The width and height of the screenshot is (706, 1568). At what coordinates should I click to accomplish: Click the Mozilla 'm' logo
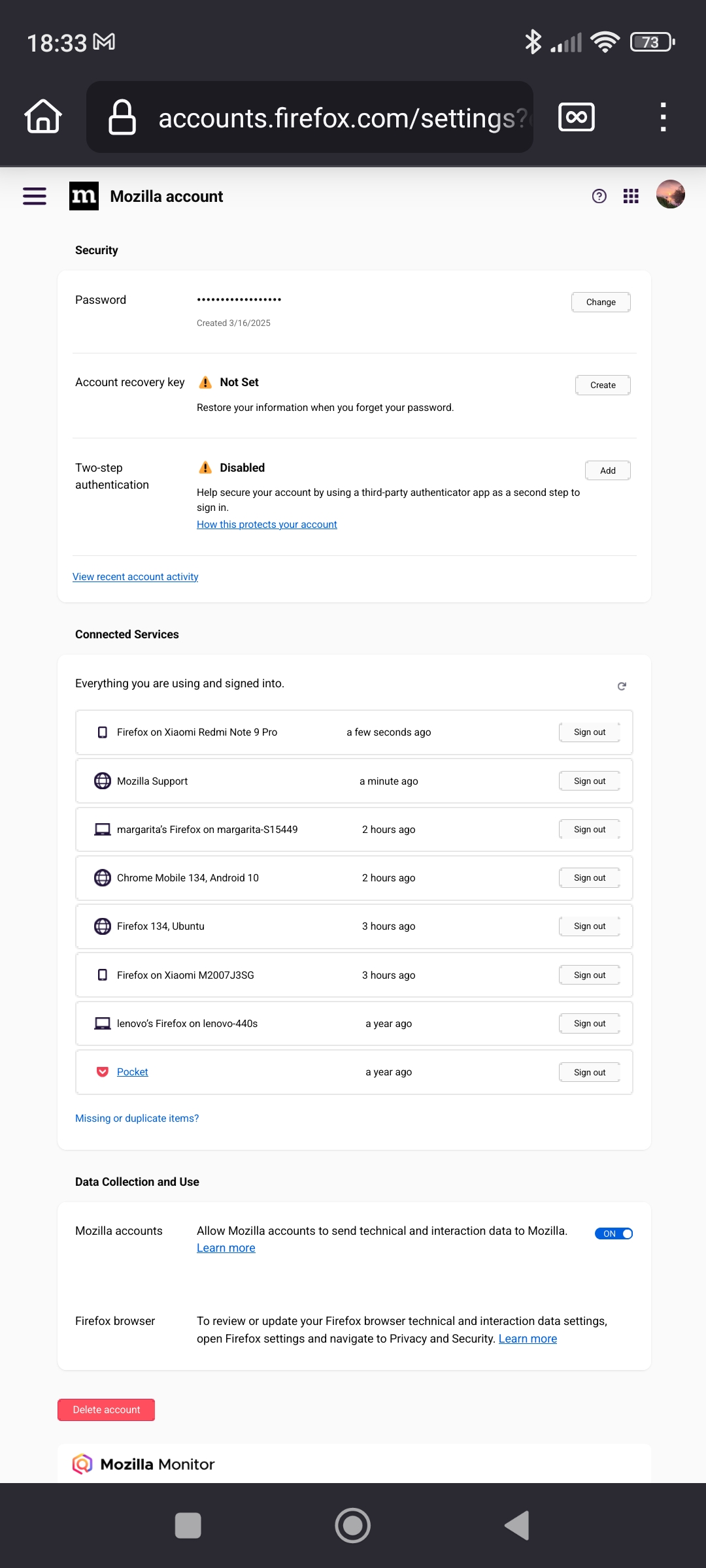(x=84, y=196)
